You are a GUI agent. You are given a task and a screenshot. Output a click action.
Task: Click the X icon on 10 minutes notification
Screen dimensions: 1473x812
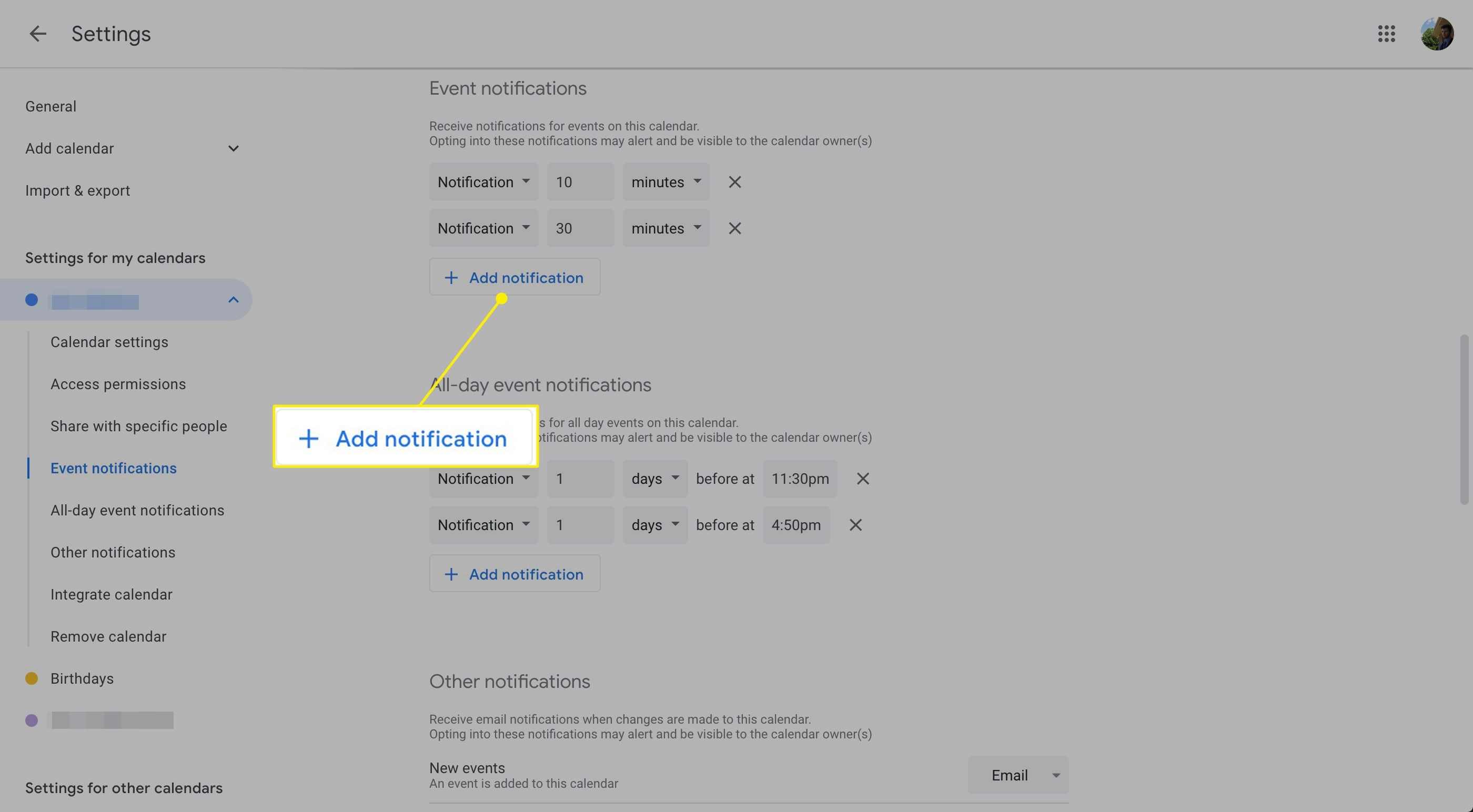734,182
